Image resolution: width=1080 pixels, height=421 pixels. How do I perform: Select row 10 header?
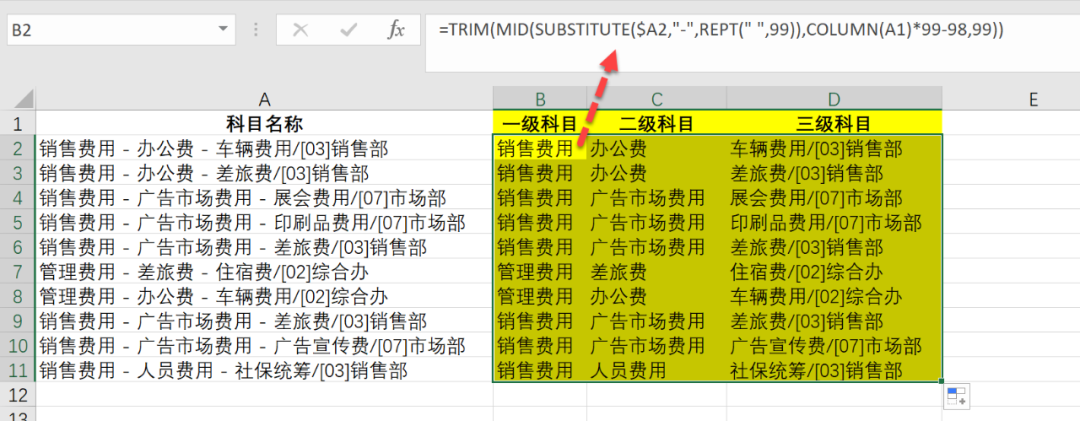click(18, 347)
